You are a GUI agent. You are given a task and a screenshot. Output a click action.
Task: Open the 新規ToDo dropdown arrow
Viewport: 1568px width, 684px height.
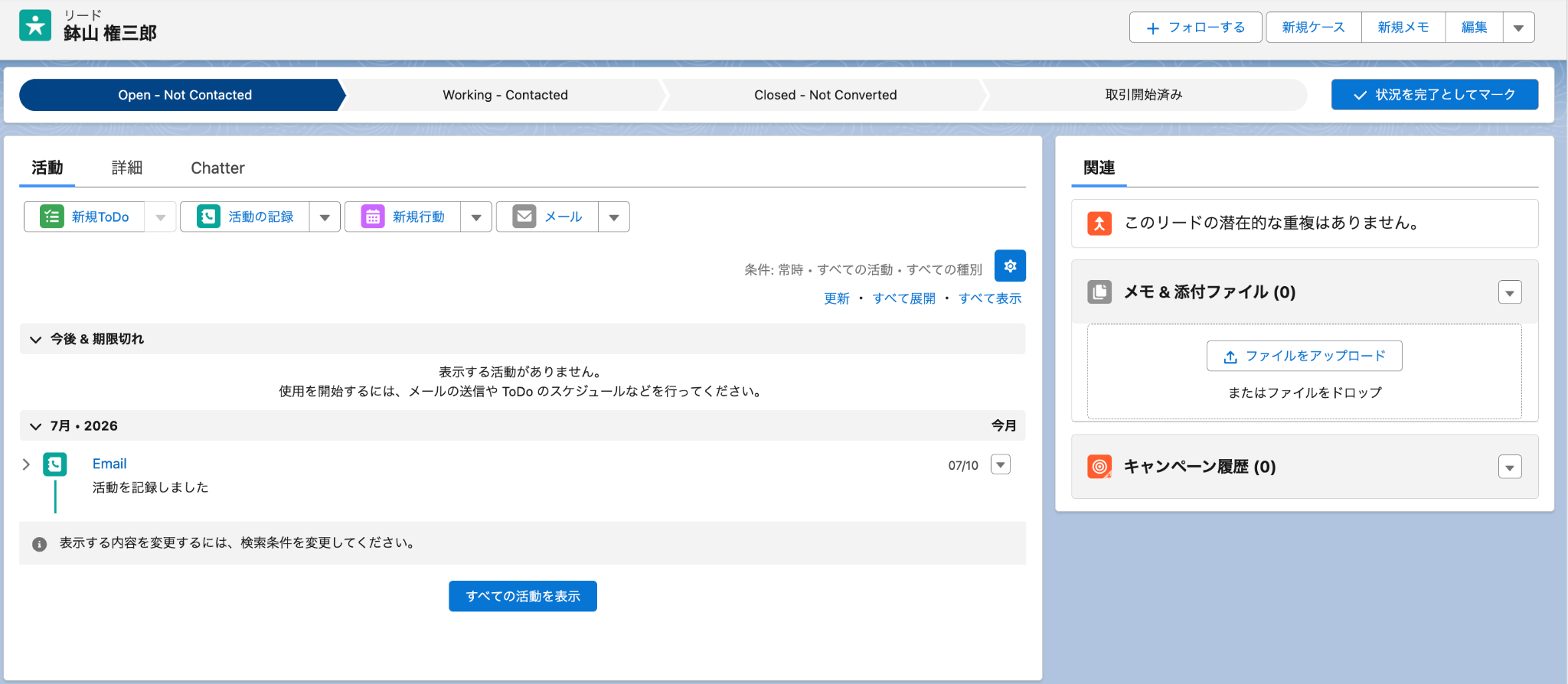161,217
